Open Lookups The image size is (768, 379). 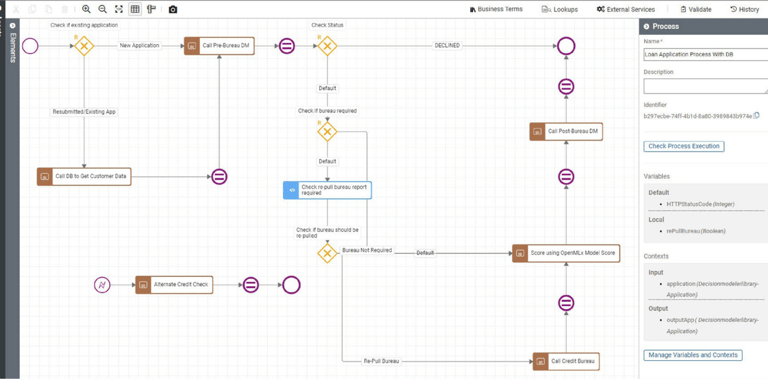click(560, 9)
